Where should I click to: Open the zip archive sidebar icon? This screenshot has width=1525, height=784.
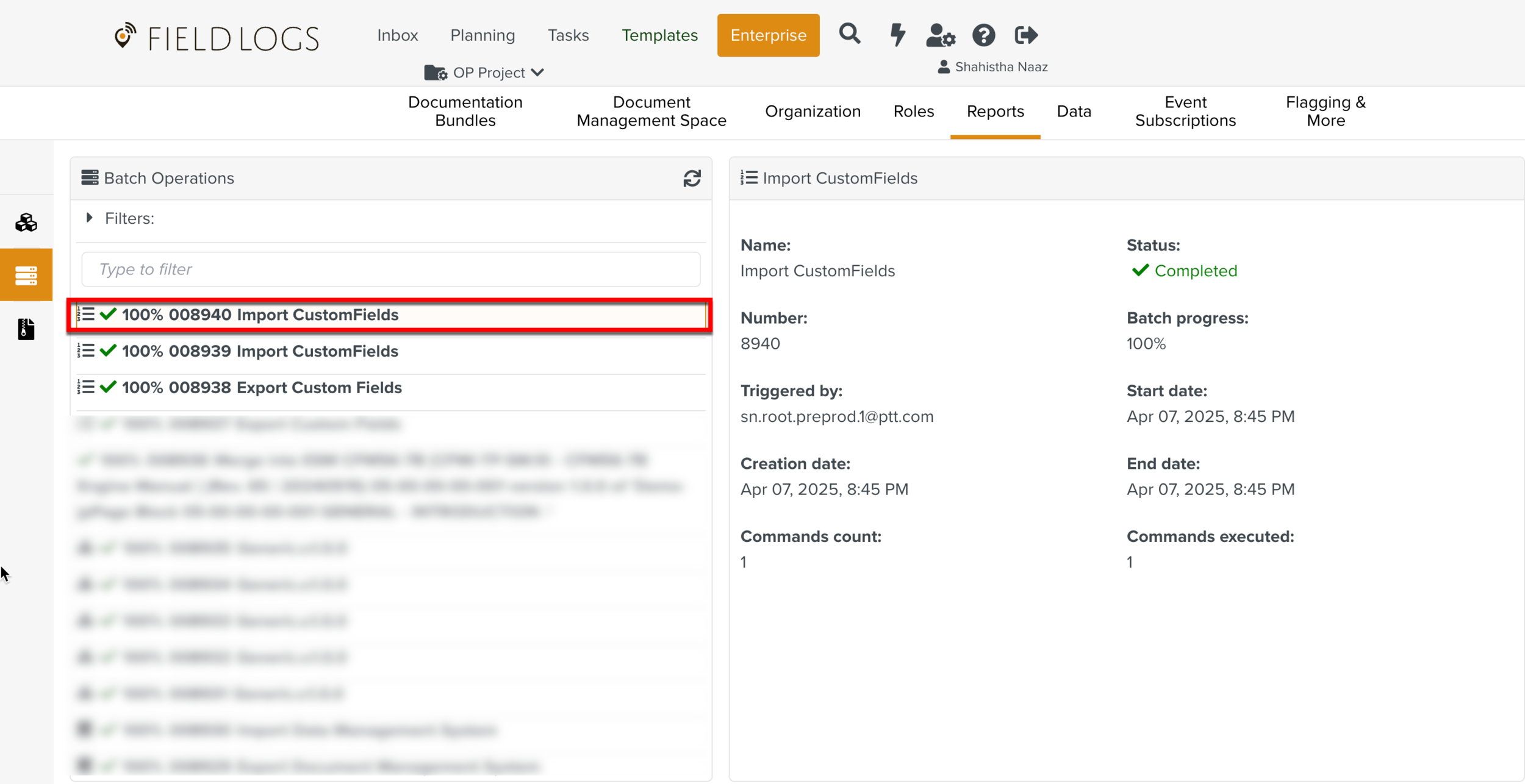coord(26,329)
